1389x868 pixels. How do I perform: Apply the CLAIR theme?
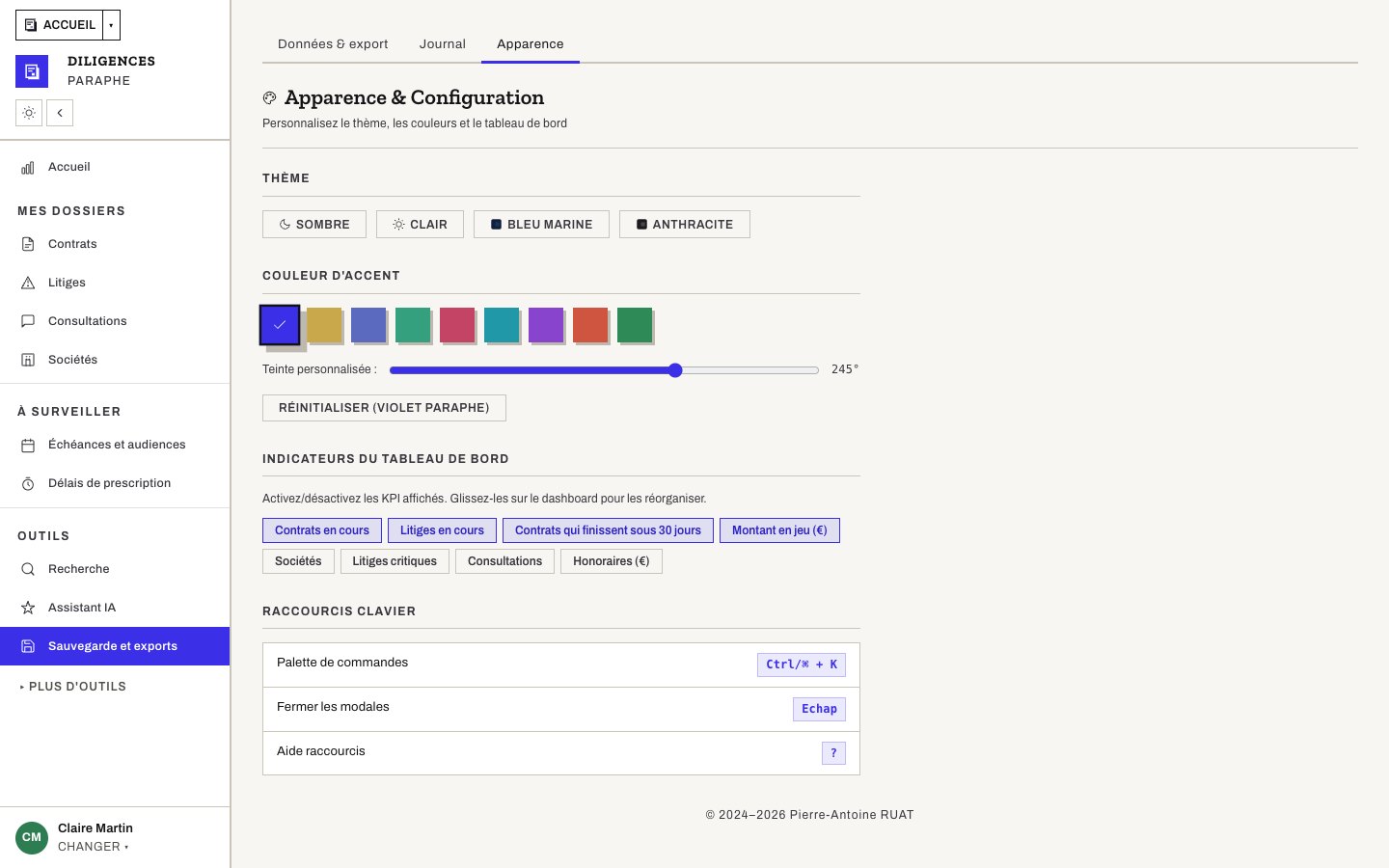coord(420,225)
